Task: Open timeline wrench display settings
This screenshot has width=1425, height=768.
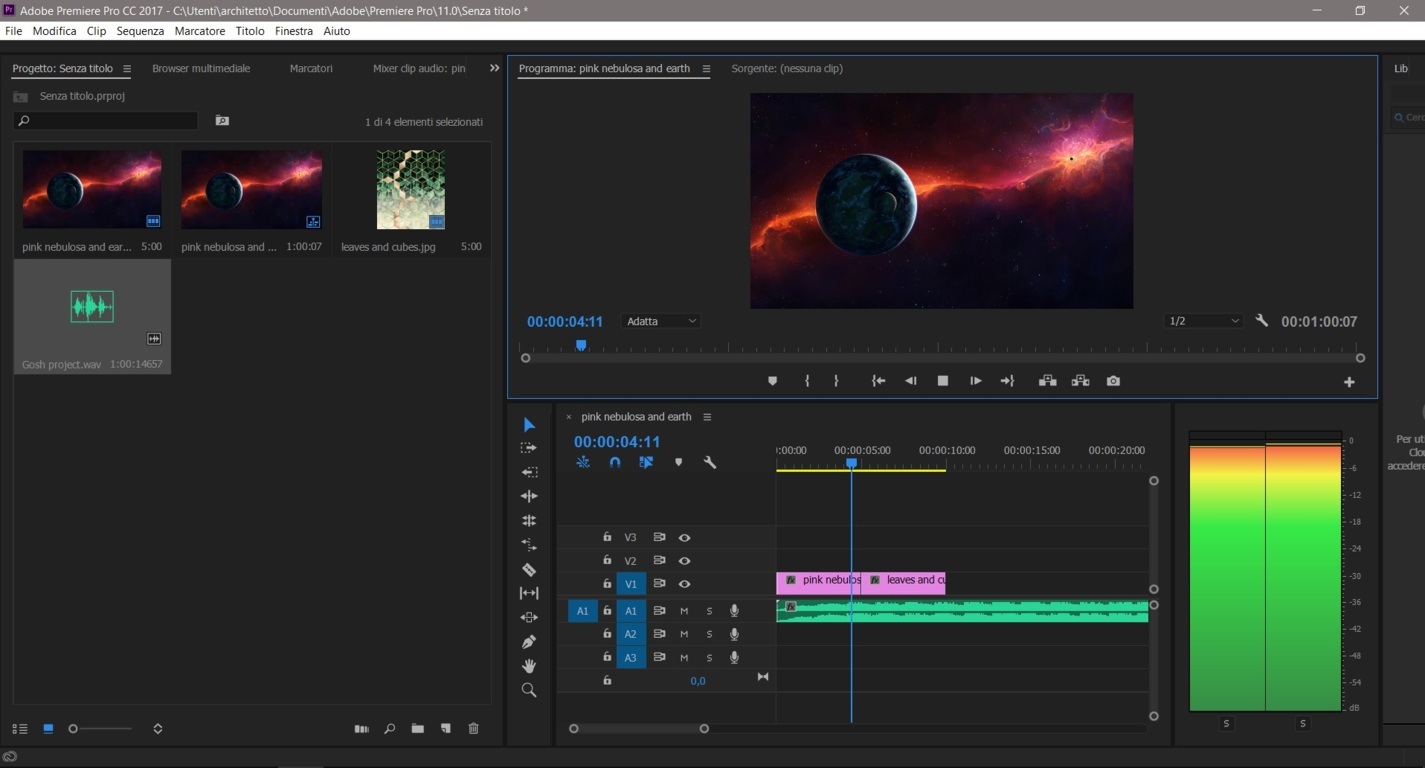Action: pyautogui.click(x=710, y=462)
